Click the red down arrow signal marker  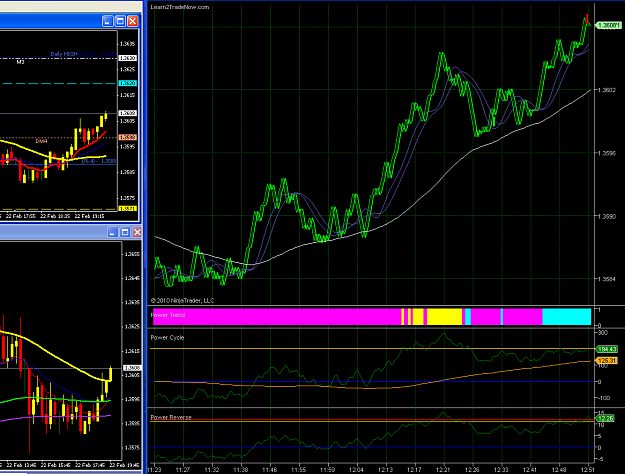pyautogui.click(x=587, y=18)
